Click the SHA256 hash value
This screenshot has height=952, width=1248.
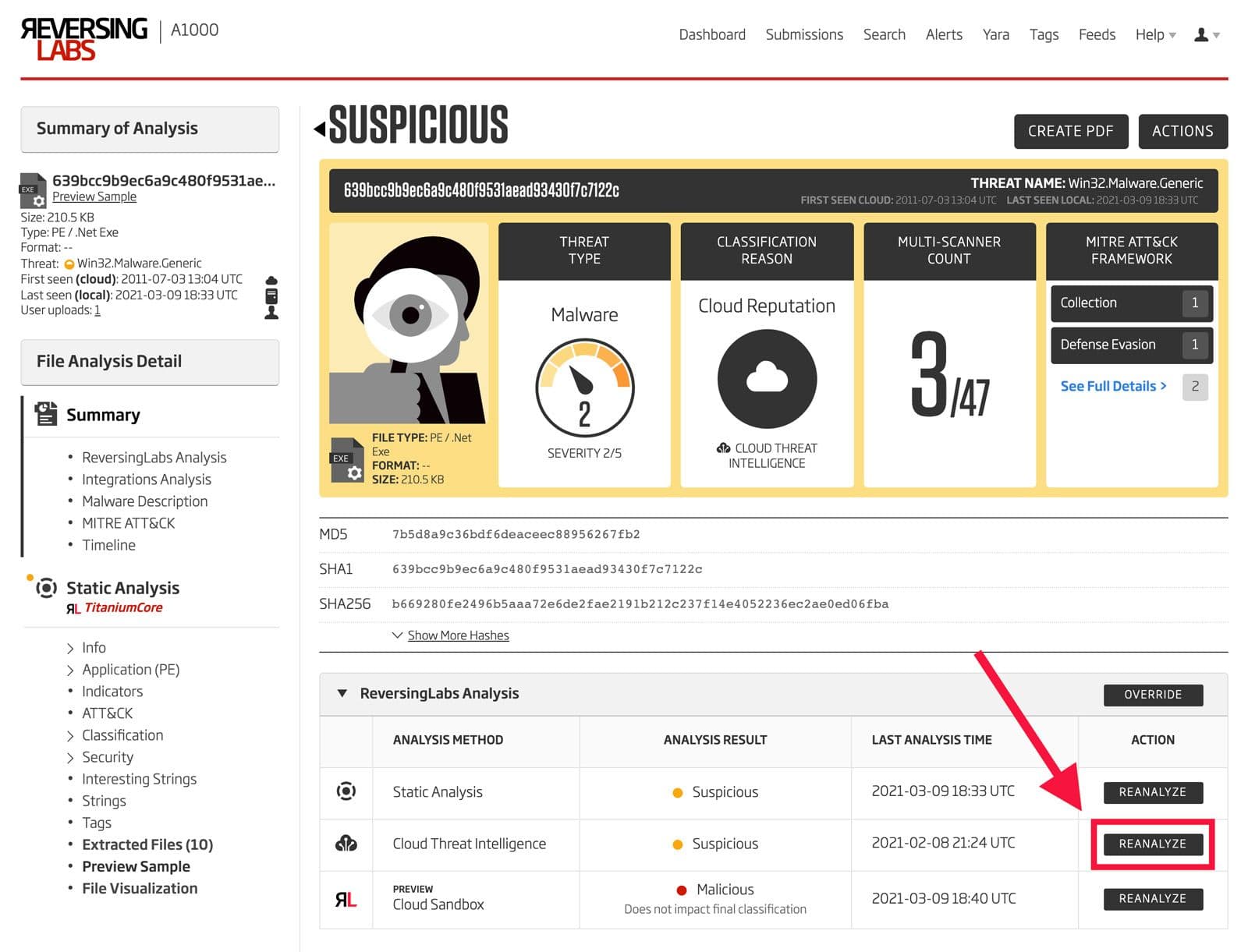coord(640,604)
